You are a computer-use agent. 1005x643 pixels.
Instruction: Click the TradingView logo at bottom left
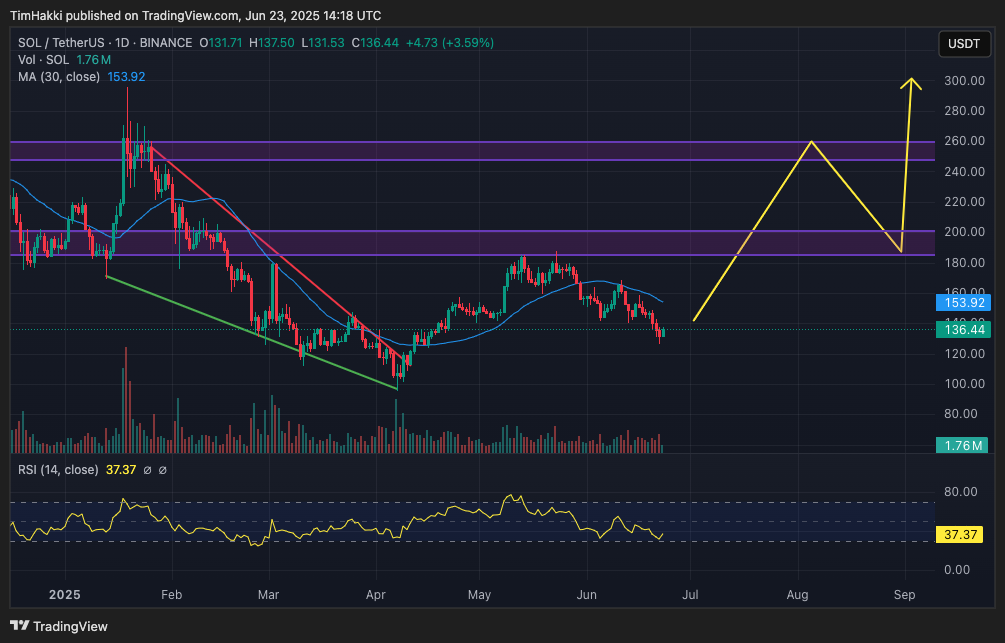60,627
